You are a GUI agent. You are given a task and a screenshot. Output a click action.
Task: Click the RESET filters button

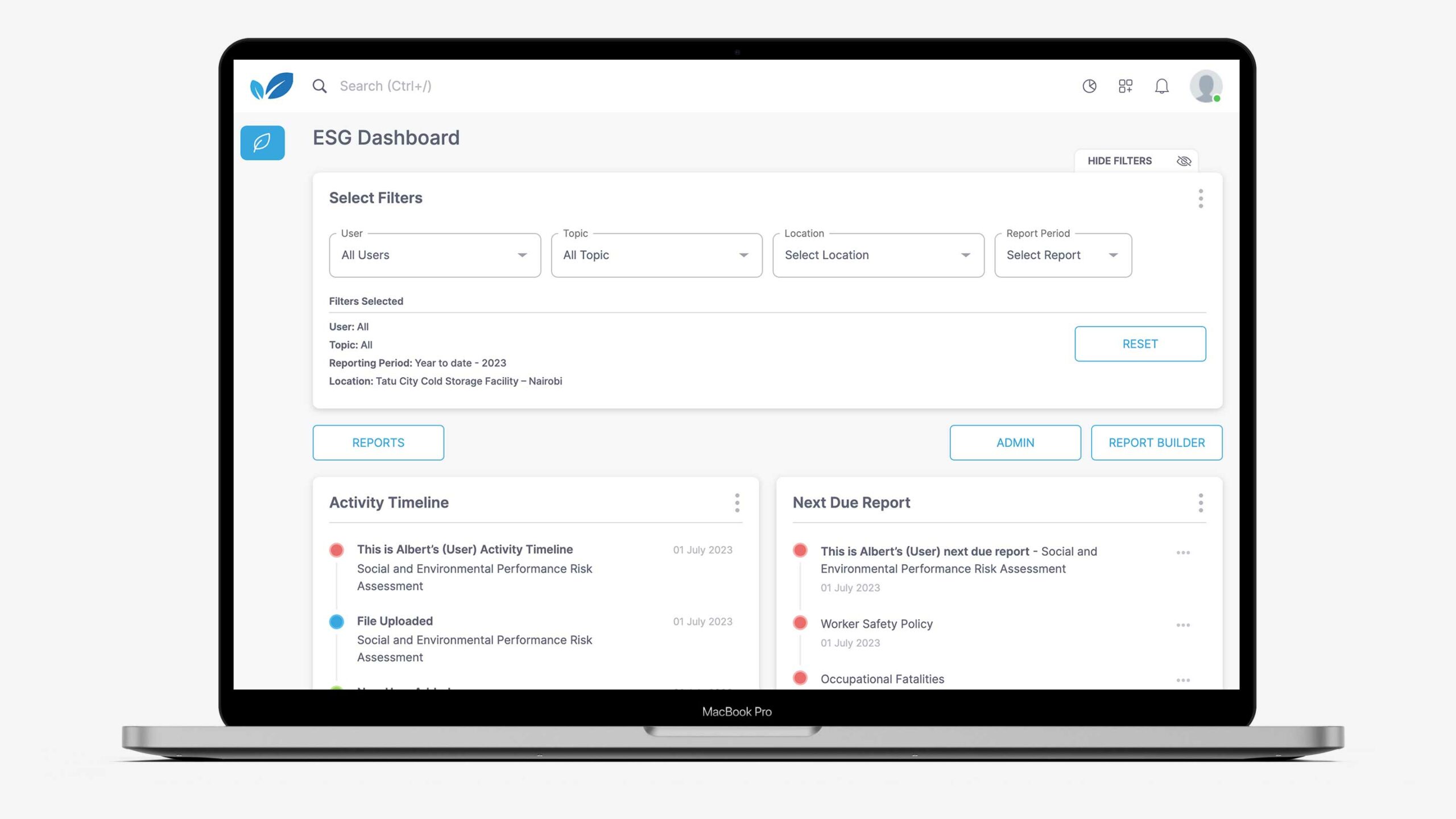point(1140,343)
